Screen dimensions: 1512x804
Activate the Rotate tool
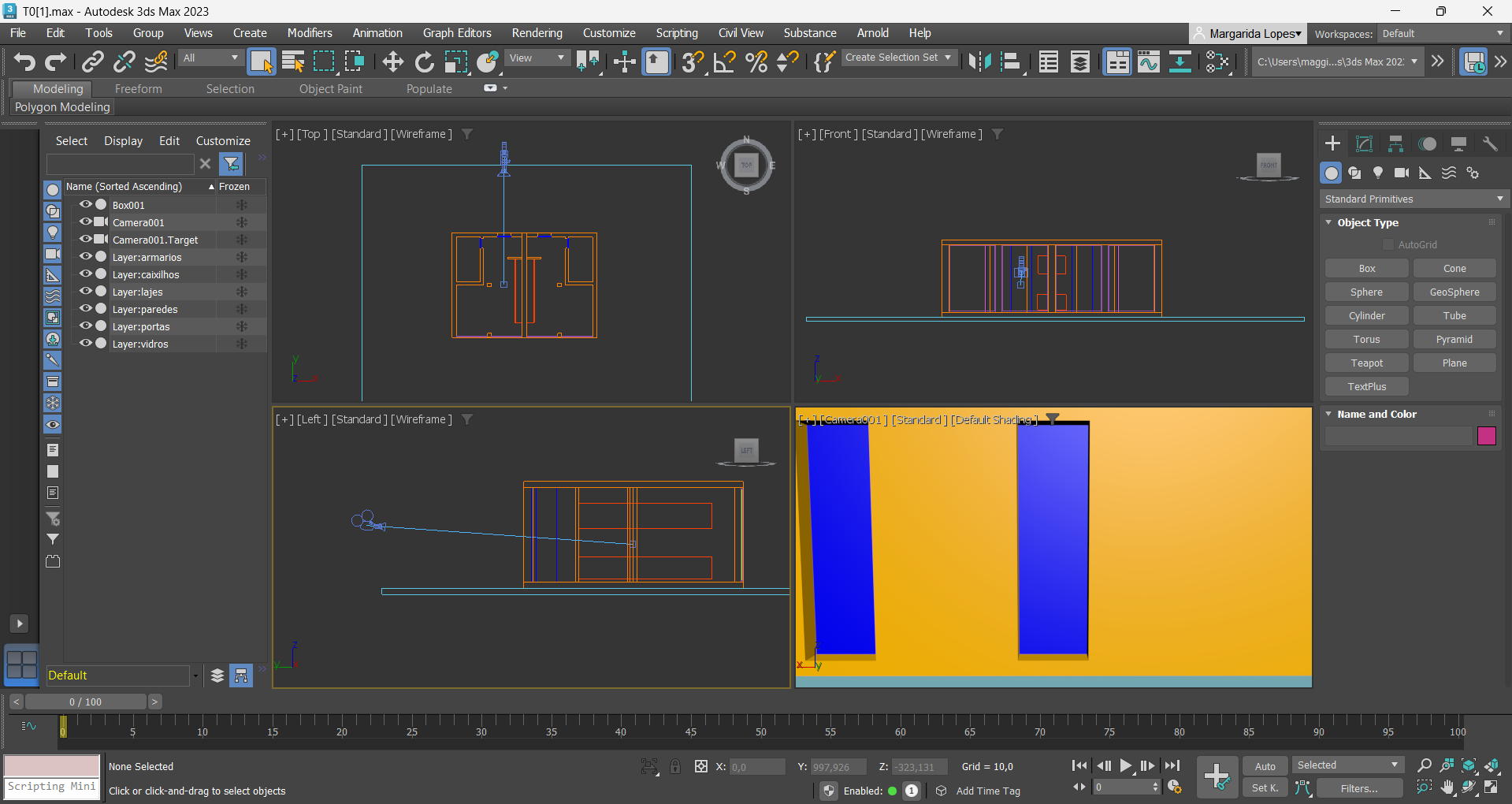click(x=425, y=61)
